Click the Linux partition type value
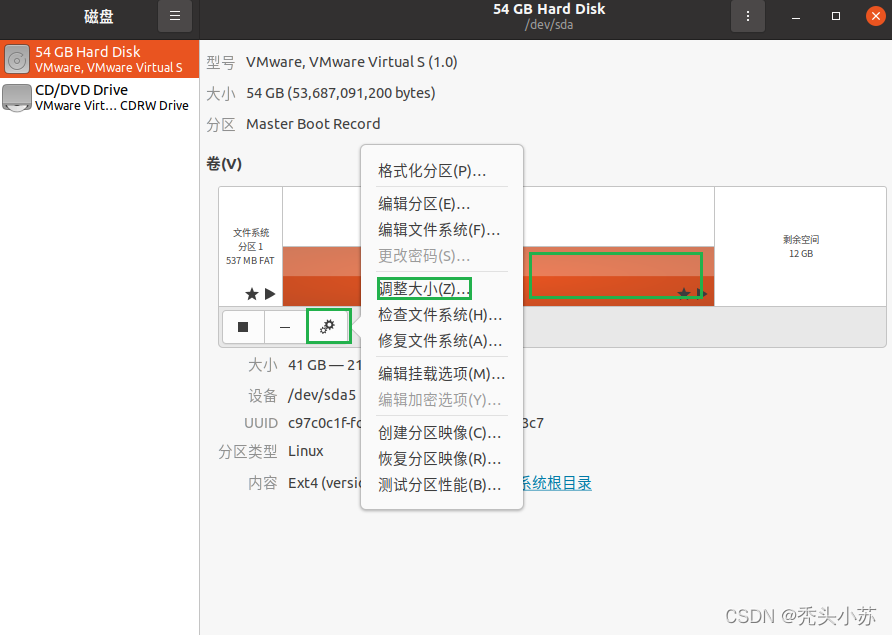 [x=305, y=451]
